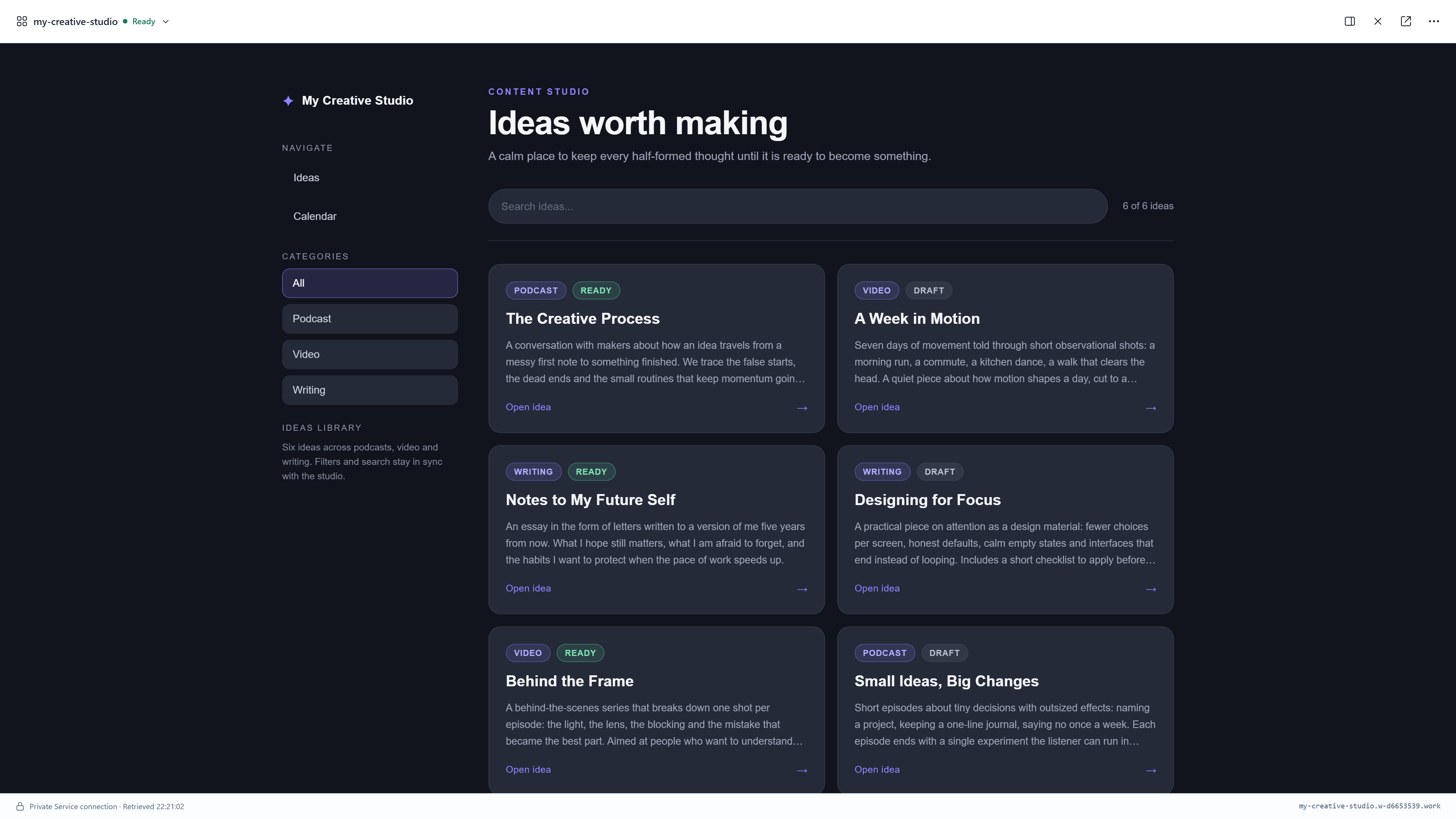Click the arrow icon on Notes to My Future Self

802,590
